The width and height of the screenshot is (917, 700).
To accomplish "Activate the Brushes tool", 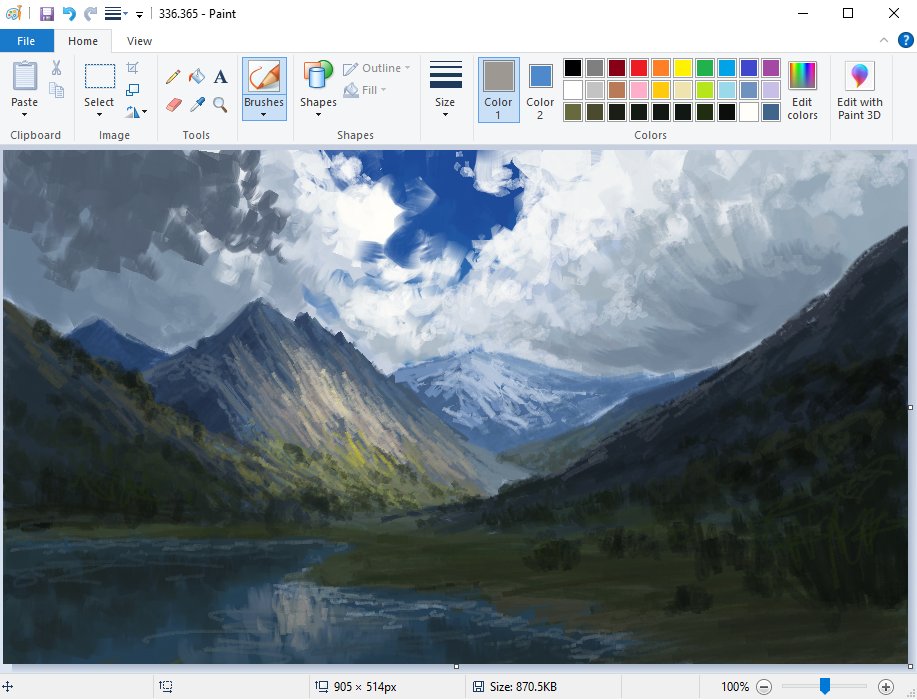I will 264,76.
